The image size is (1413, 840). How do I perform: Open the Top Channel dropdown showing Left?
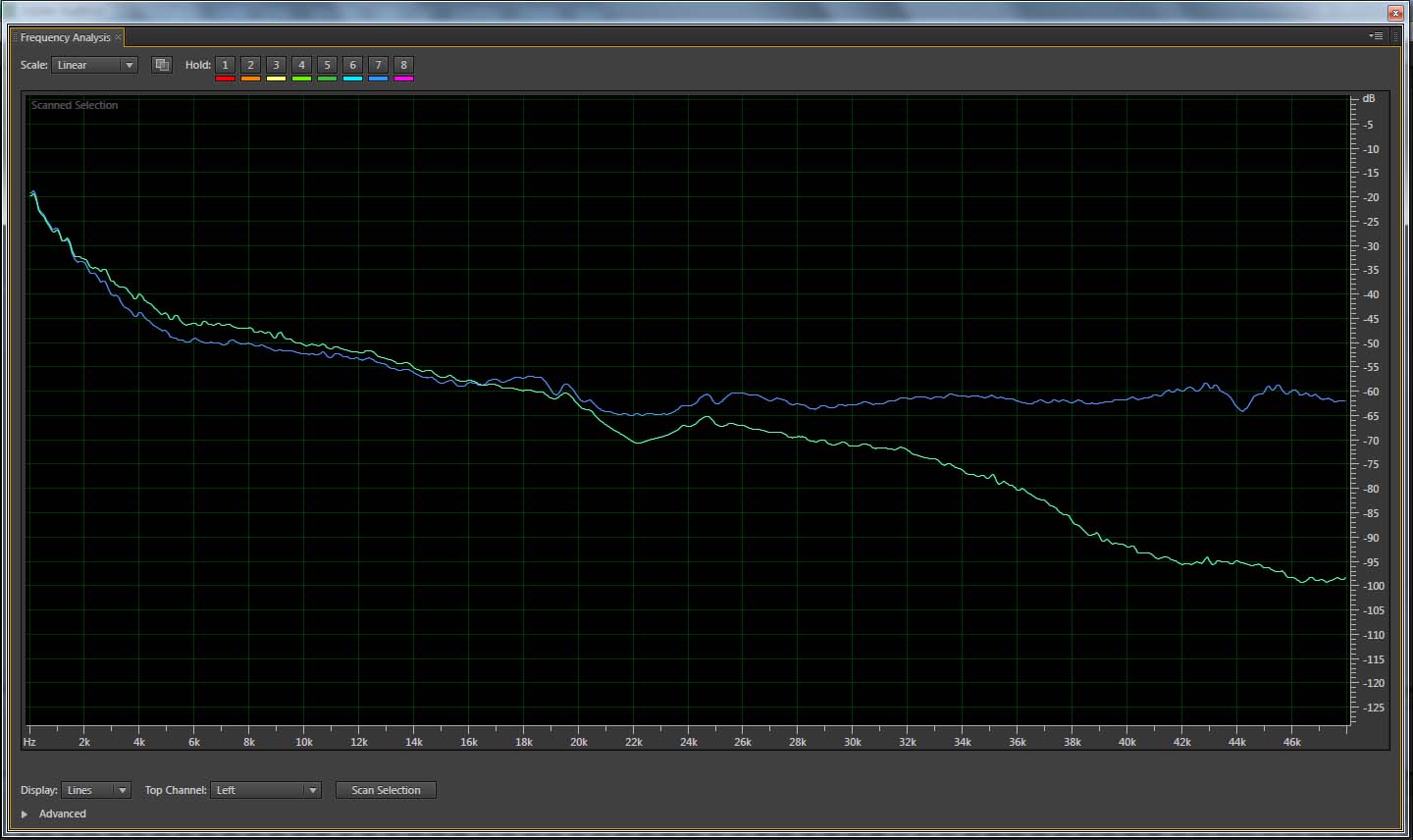266,790
